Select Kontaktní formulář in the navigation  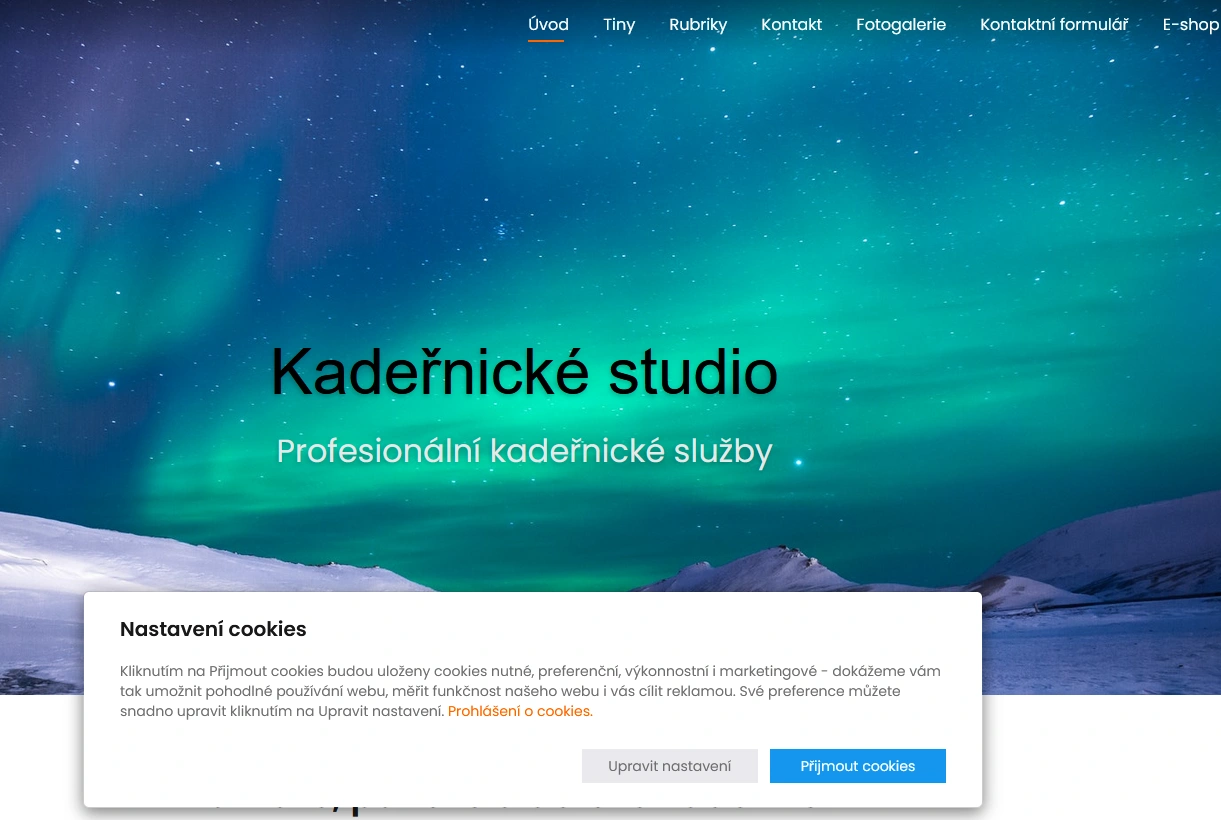(x=1054, y=25)
